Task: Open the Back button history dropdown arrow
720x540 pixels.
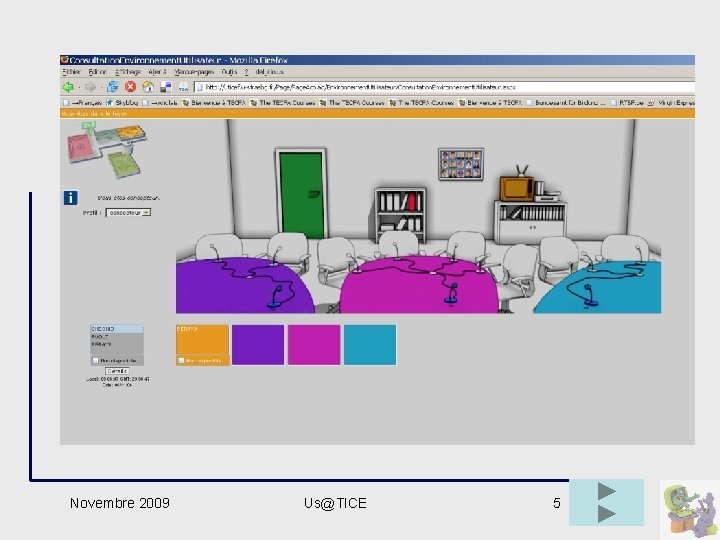Action: [79, 87]
